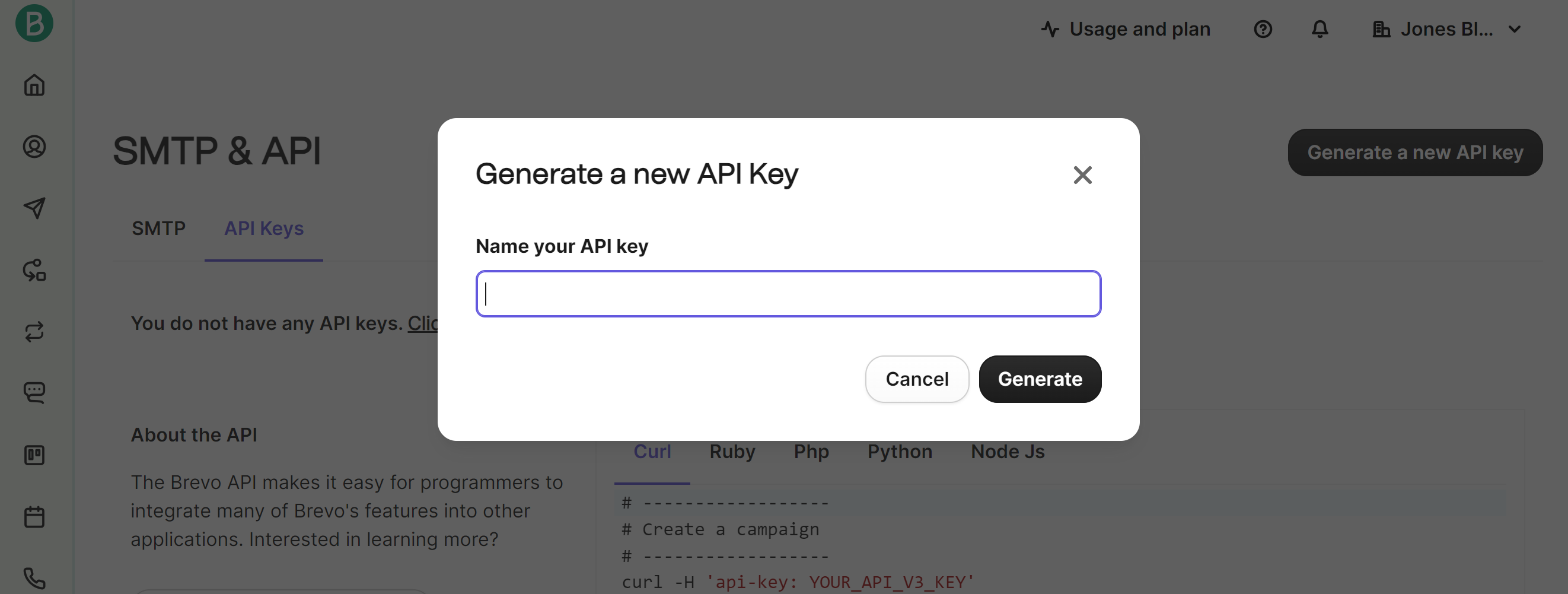The image size is (1568, 594).
Task: Open Campaigns paper plane icon
Action: 34,208
